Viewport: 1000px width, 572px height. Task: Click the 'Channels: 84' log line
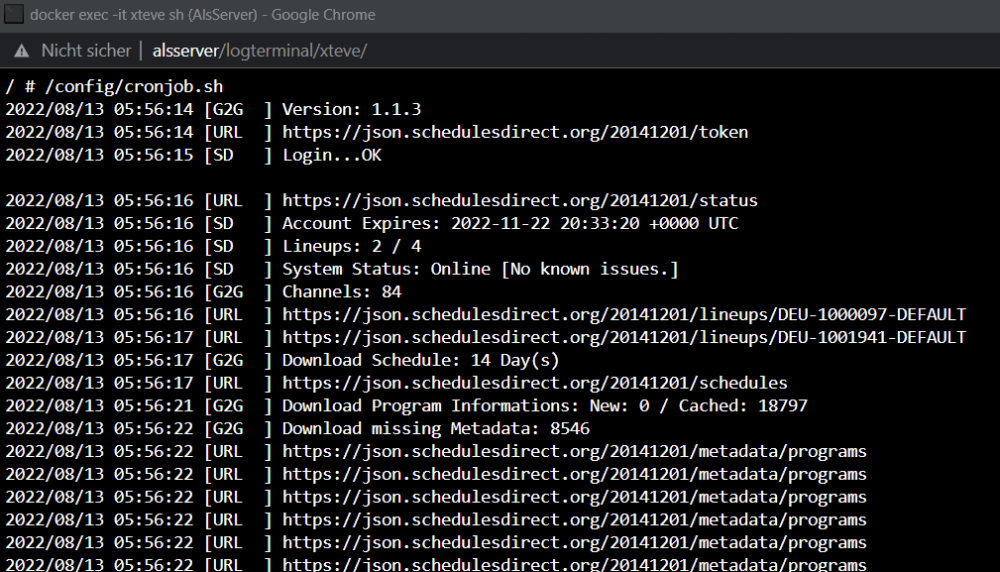point(203,291)
